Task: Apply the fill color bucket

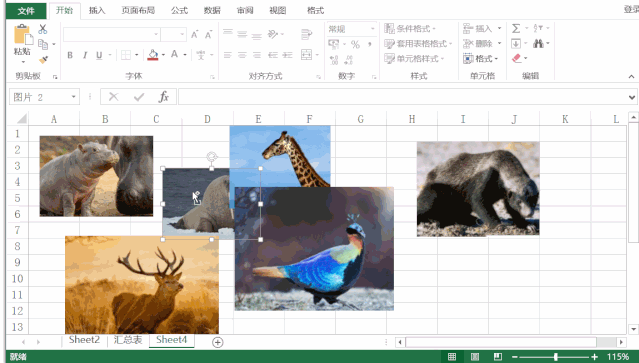Action: tap(153, 55)
